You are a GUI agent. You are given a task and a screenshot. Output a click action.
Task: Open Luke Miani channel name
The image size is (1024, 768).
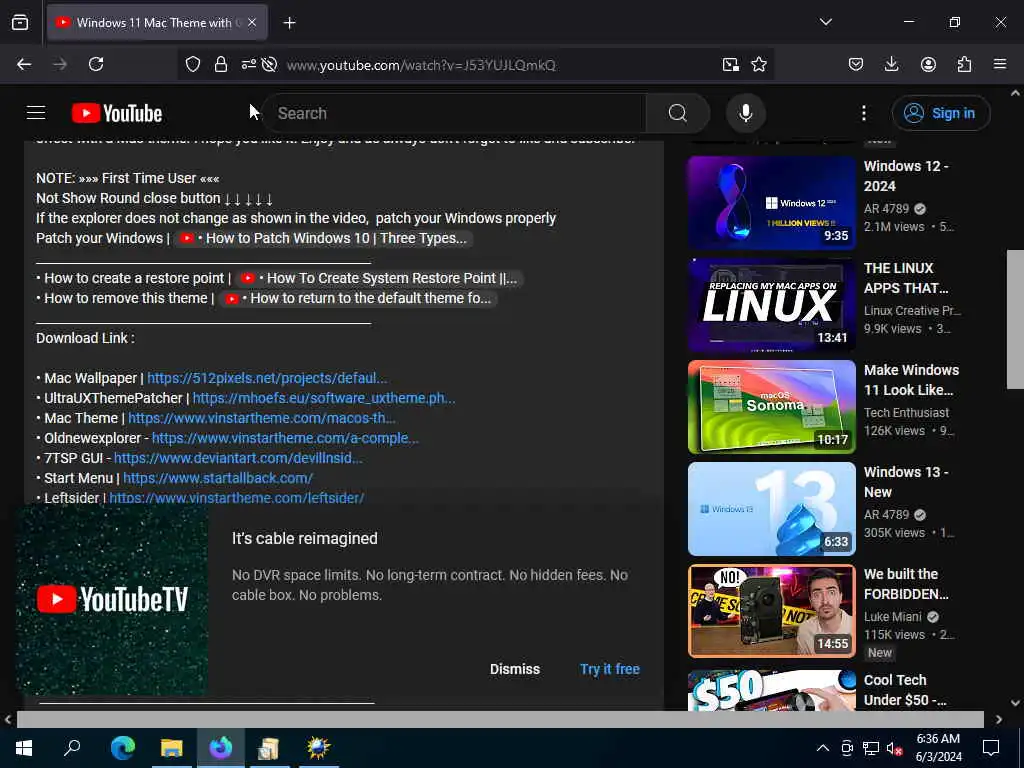point(893,616)
